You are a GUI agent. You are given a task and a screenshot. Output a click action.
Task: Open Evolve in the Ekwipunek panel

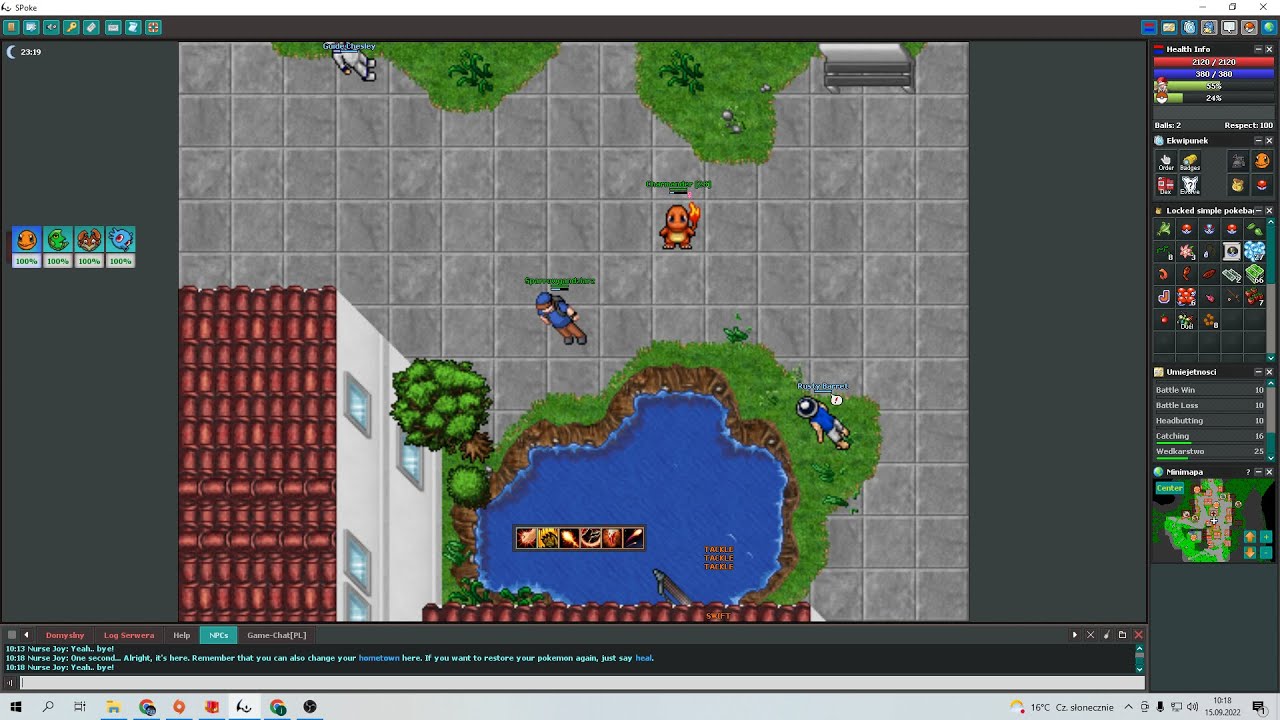tap(1190, 185)
